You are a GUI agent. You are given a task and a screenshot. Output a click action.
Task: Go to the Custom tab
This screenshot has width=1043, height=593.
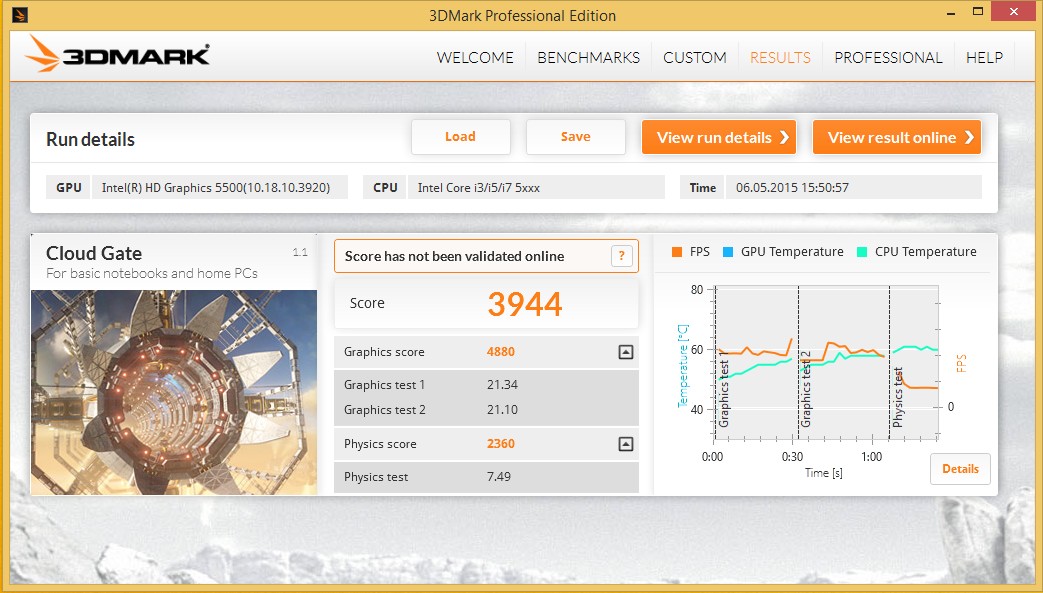click(x=694, y=58)
